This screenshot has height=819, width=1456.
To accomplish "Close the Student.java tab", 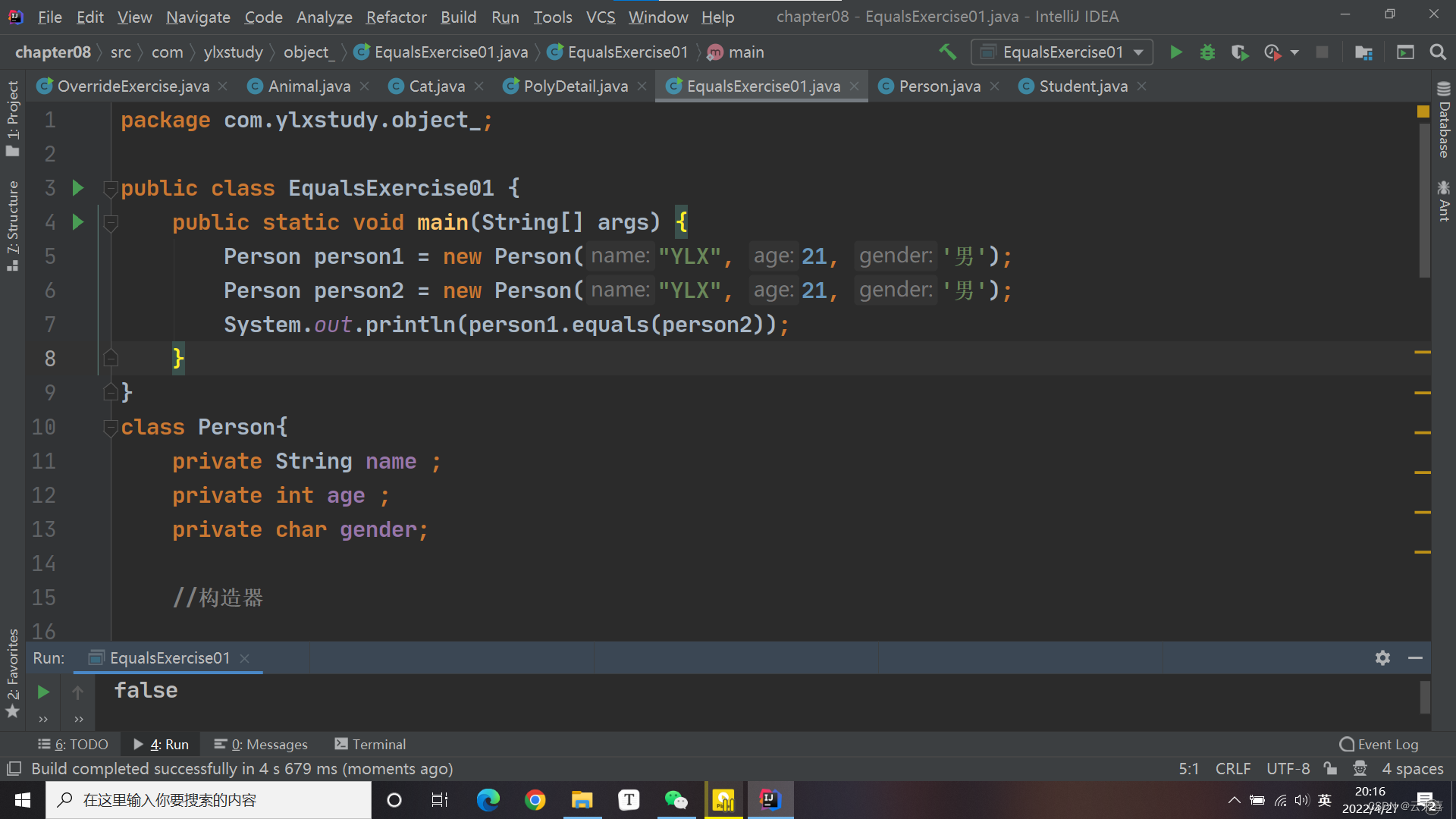I will pyautogui.click(x=1141, y=86).
